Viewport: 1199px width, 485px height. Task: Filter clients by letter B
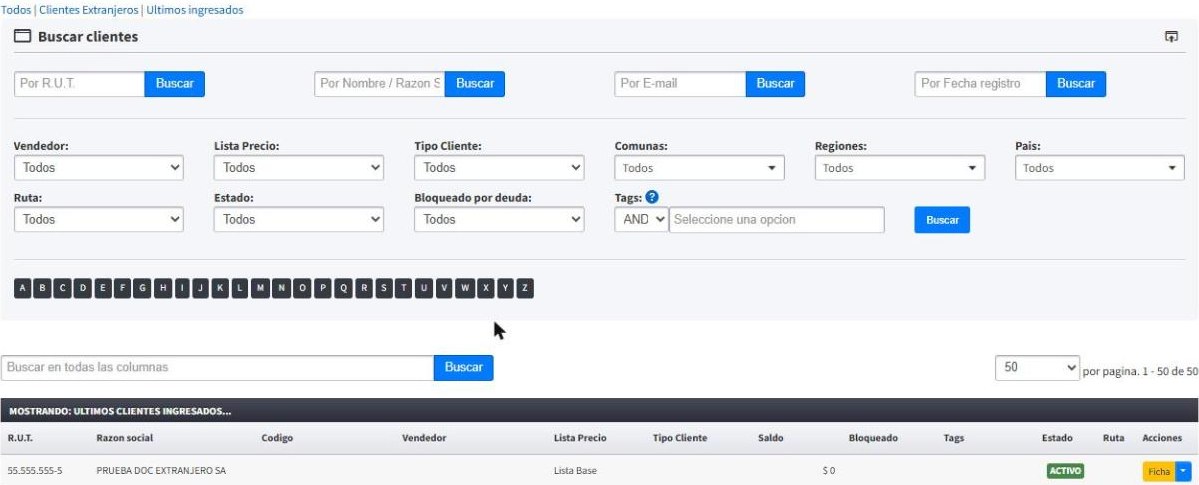[43, 288]
